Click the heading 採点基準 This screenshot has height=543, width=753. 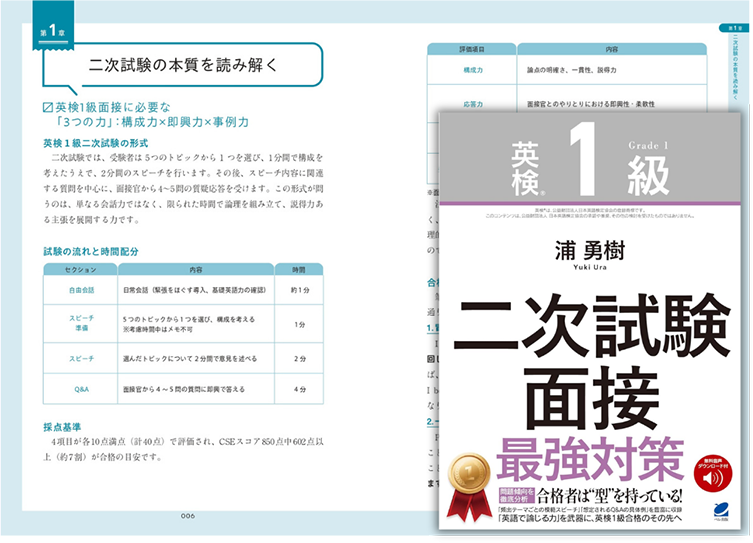pos(62,427)
